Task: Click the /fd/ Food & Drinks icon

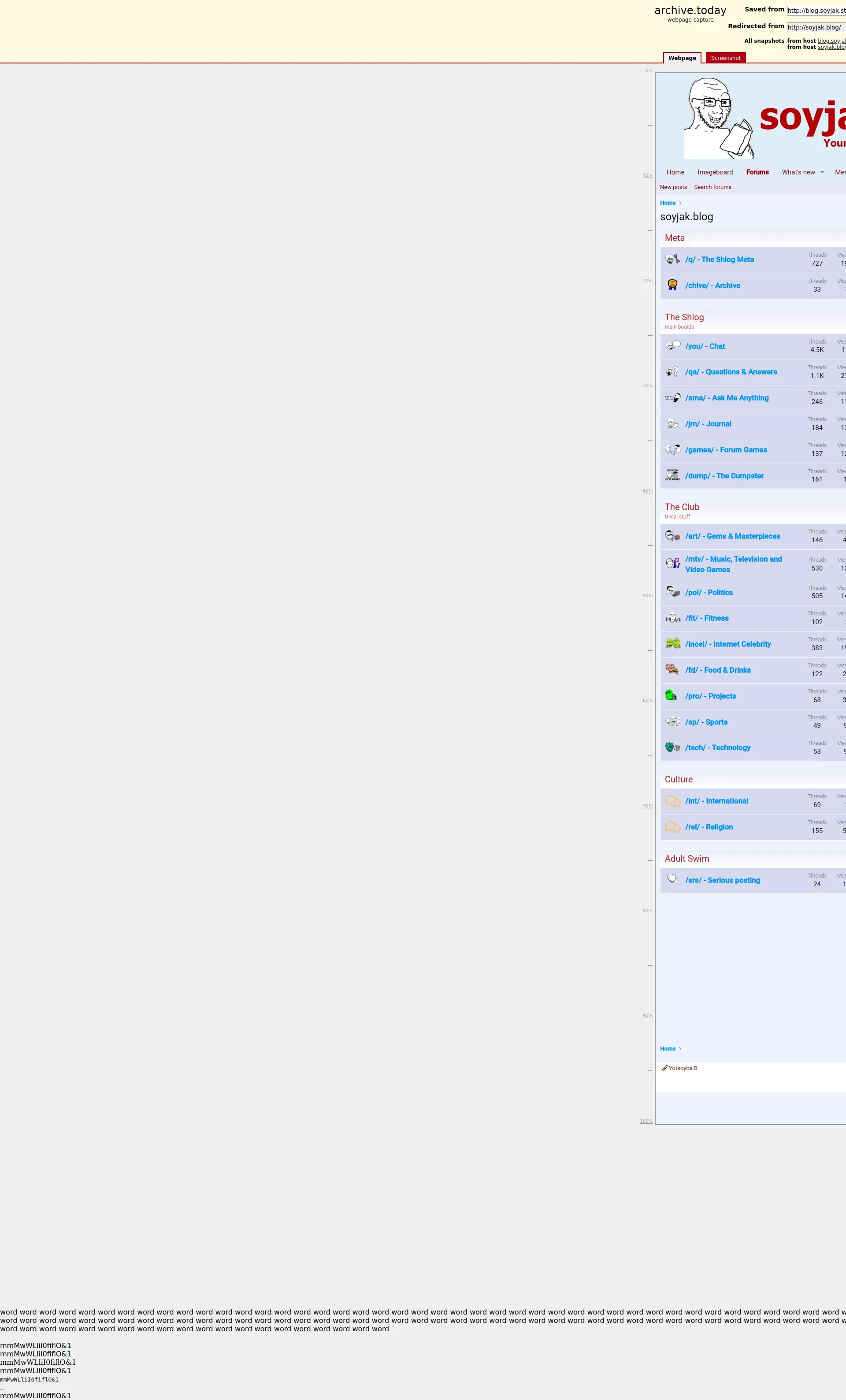Action: (673, 669)
